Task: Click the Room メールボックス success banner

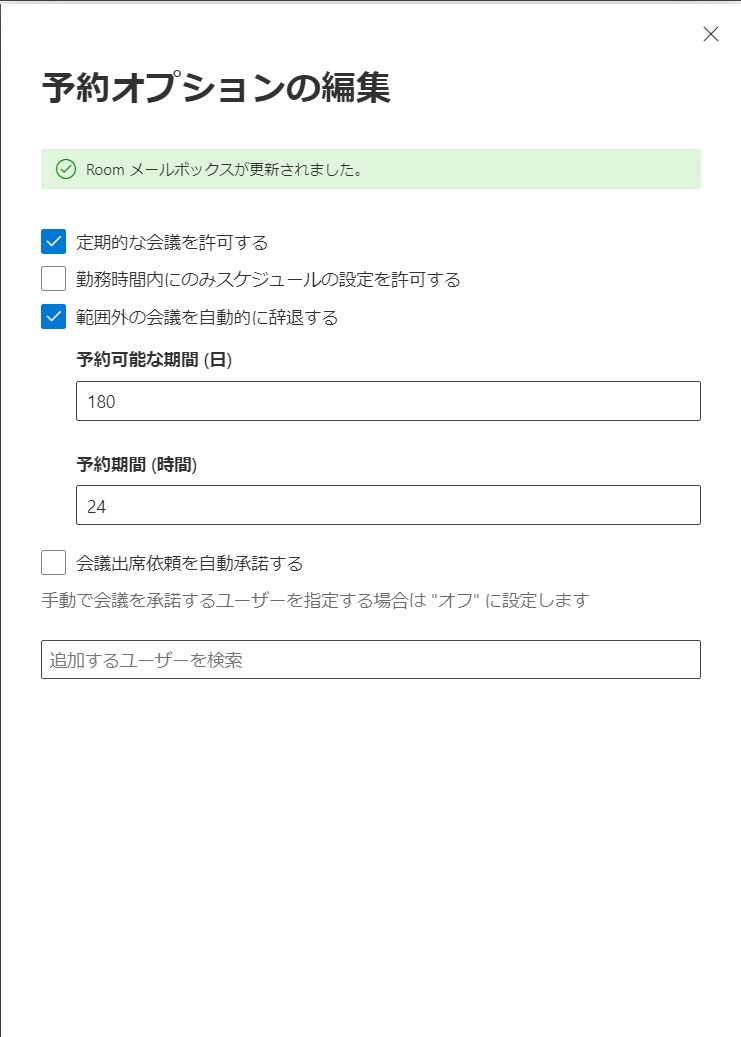Action: click(370, 170)
